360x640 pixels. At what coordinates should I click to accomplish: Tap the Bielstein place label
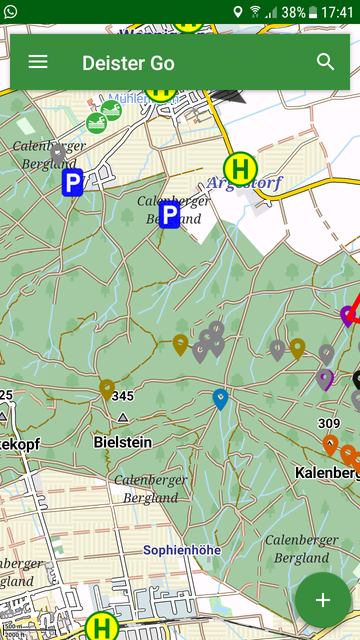click(x=122, y=442)
